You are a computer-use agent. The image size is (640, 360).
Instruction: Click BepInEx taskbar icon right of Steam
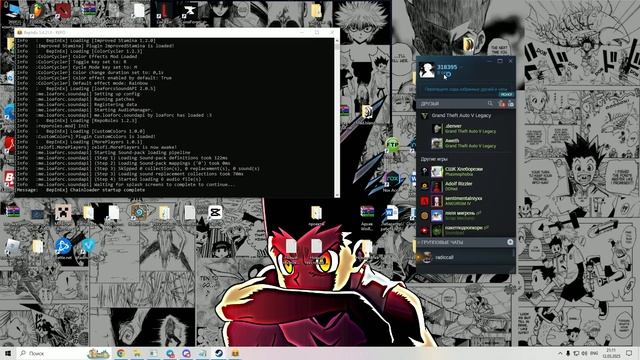[x=236, y=353]
